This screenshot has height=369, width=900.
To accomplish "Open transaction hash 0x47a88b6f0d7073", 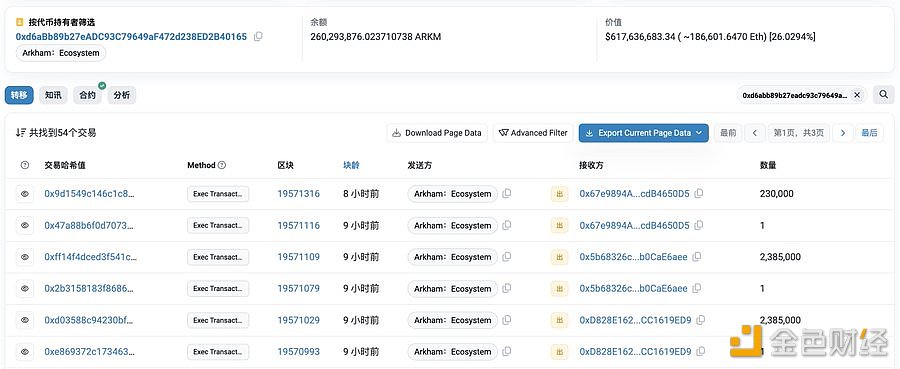I will pos(89,226).
